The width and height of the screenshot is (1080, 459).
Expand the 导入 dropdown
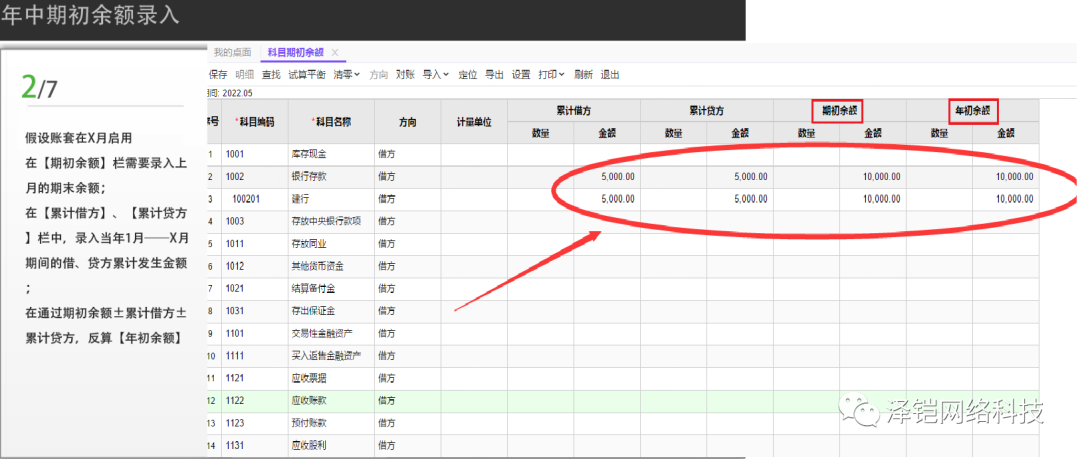[x=437, y=74]
